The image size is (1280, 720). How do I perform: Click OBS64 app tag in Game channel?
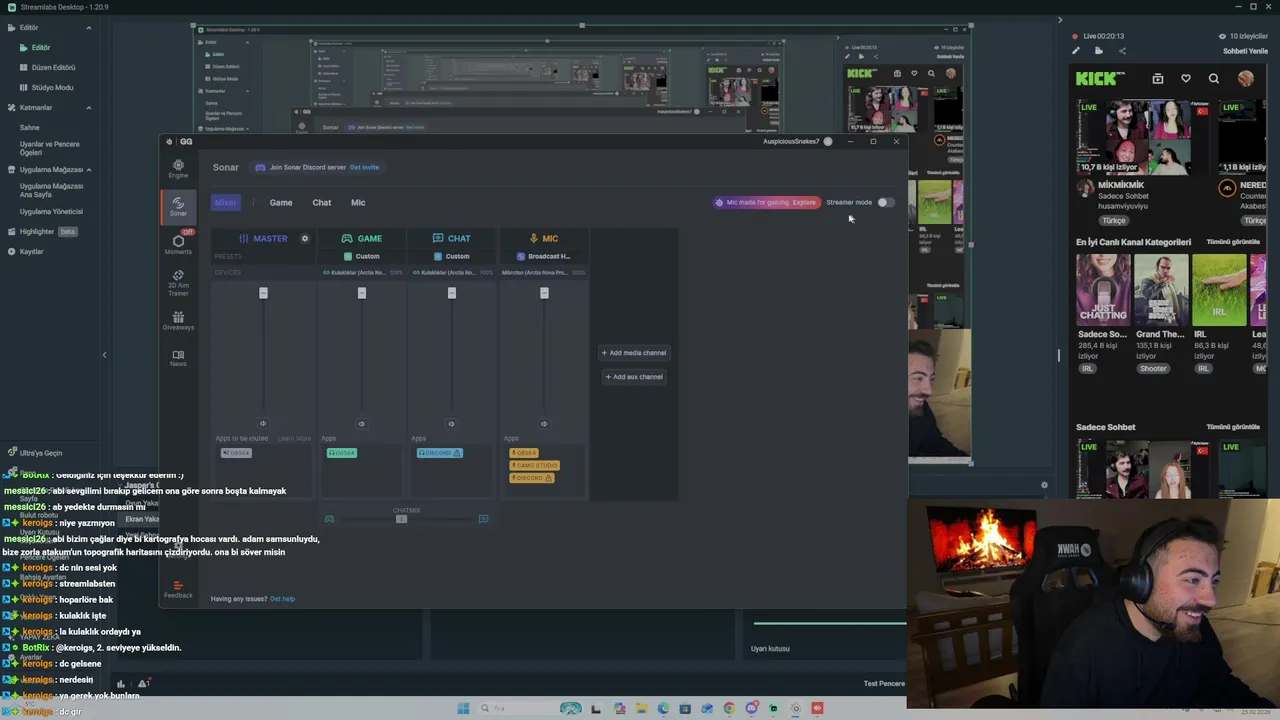341,453
